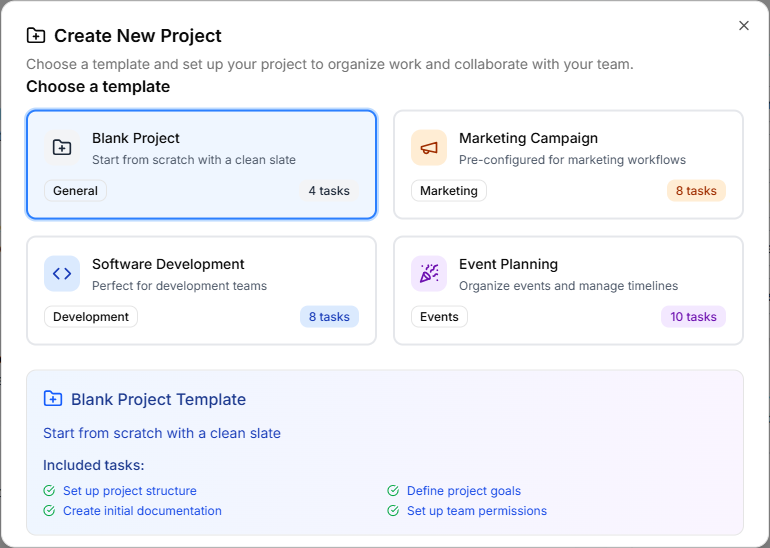Choose the Software Development template title

tap(168, 264)
